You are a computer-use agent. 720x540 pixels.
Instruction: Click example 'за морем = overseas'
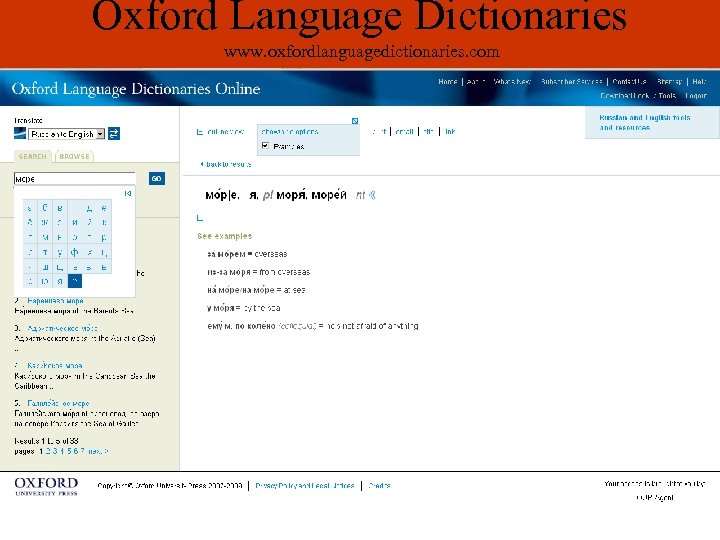247,254
